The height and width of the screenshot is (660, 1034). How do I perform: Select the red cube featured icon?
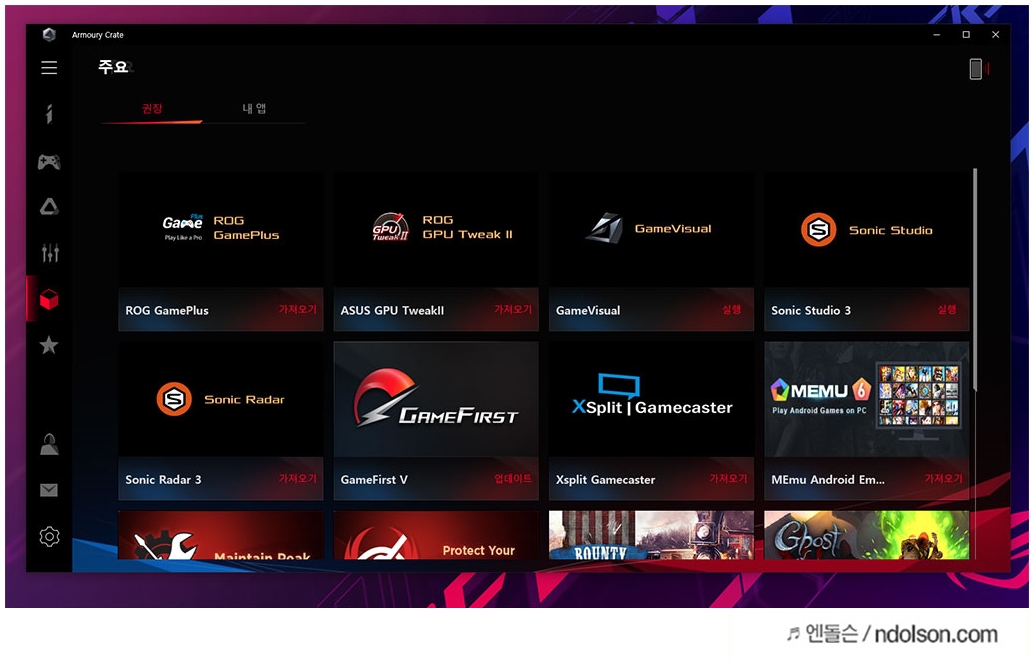coord(49,299)
